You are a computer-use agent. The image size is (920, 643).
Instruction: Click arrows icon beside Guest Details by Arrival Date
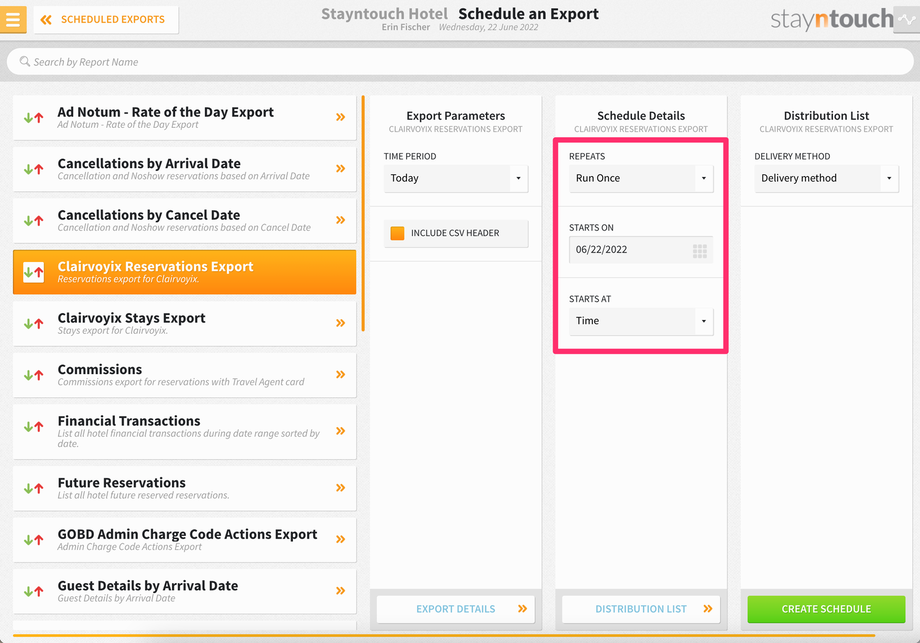(33, 591)
